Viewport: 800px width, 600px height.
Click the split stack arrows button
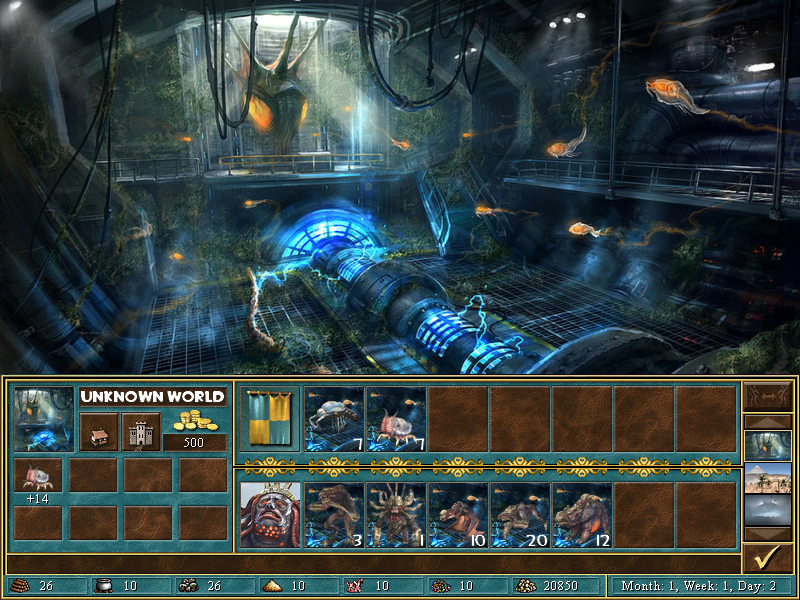(768, 396)
